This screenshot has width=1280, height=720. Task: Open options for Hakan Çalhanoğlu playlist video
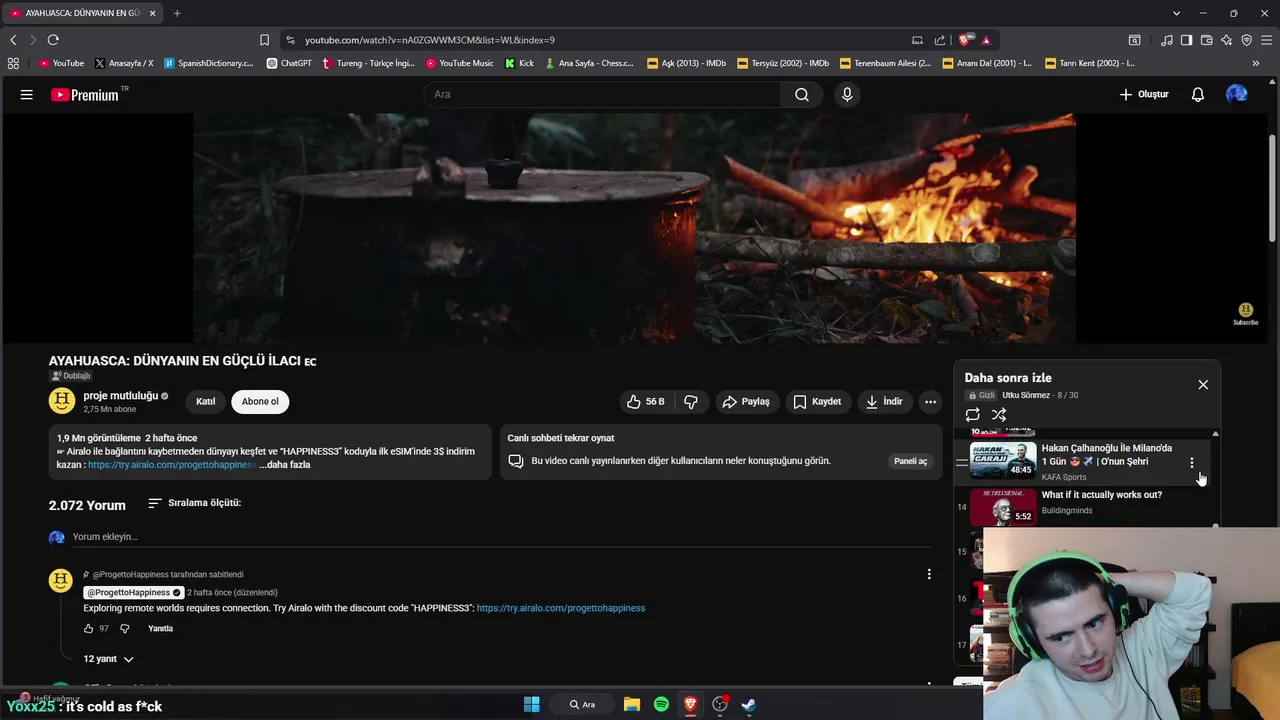(1191, 462)
